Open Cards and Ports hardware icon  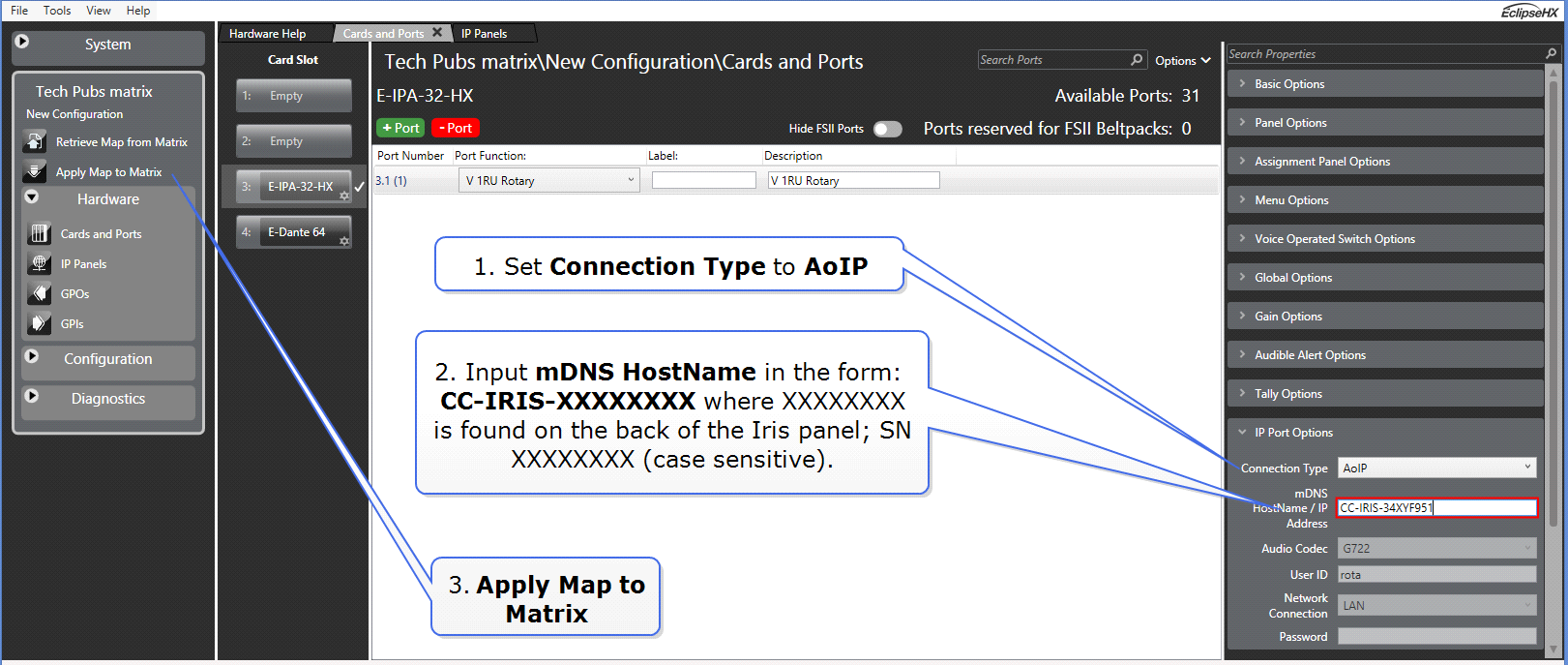click(x=40, y=233)
